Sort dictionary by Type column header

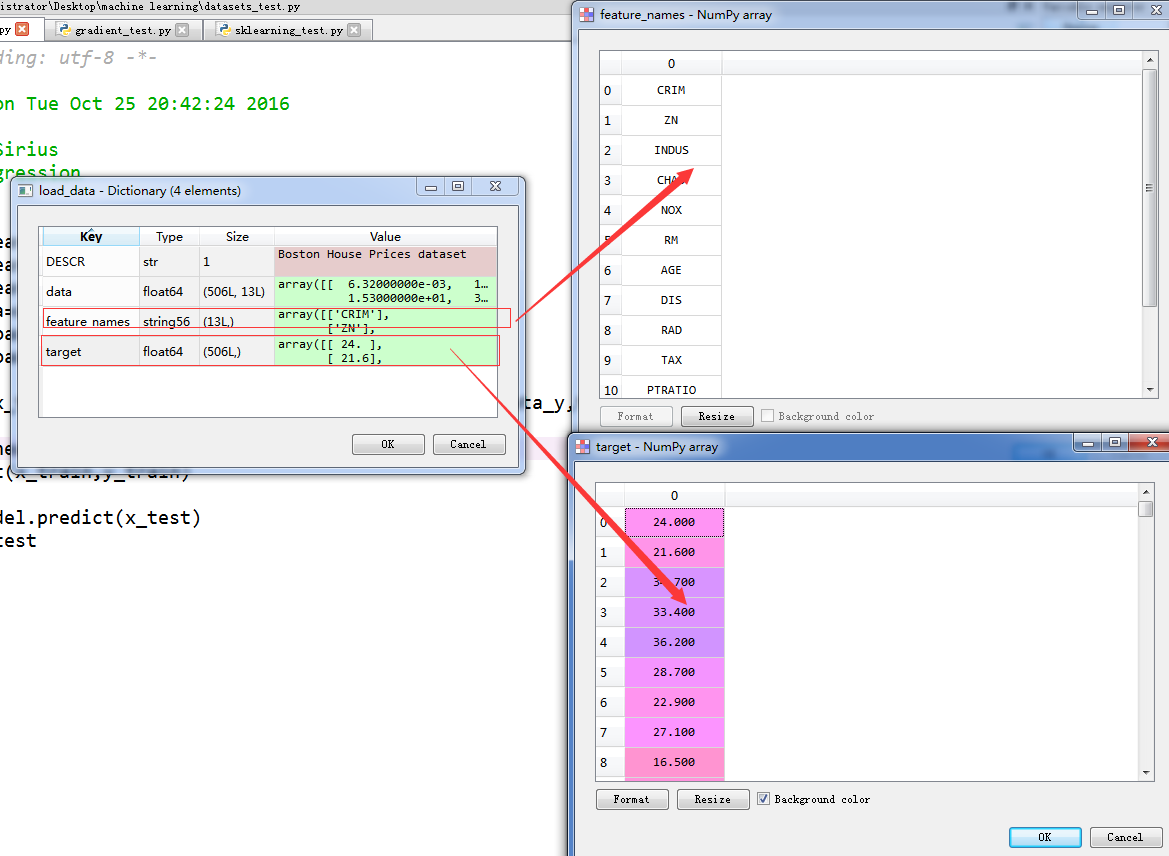coord(169,236)
